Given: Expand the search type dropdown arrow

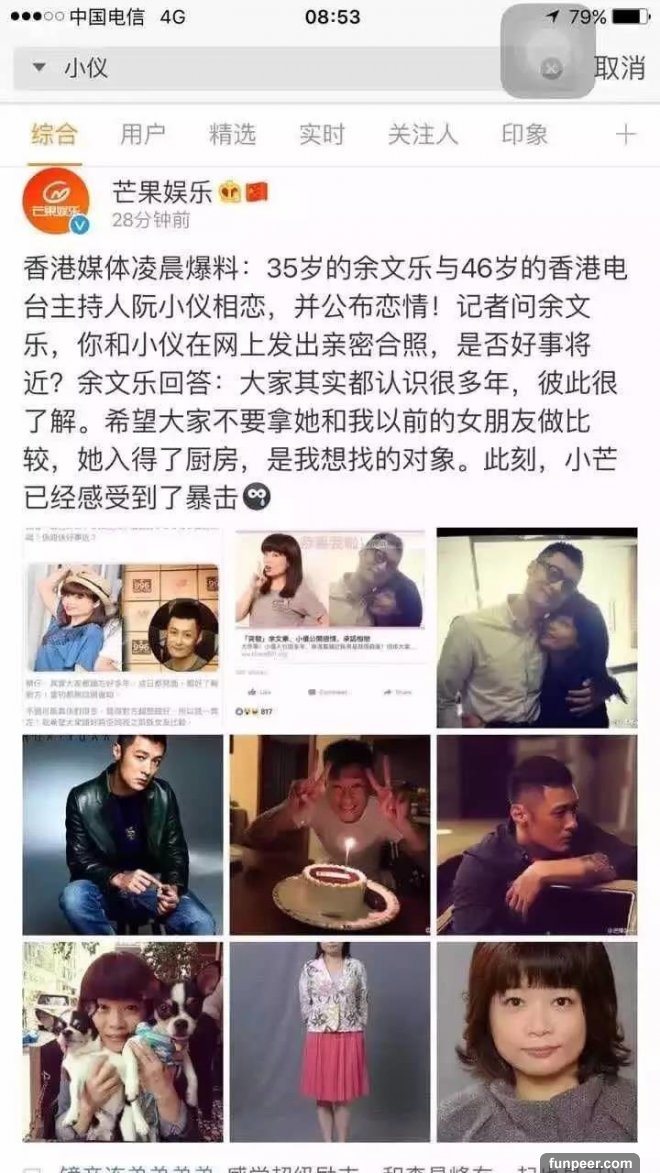Looking at the screenshot, I should coord(39,68).
